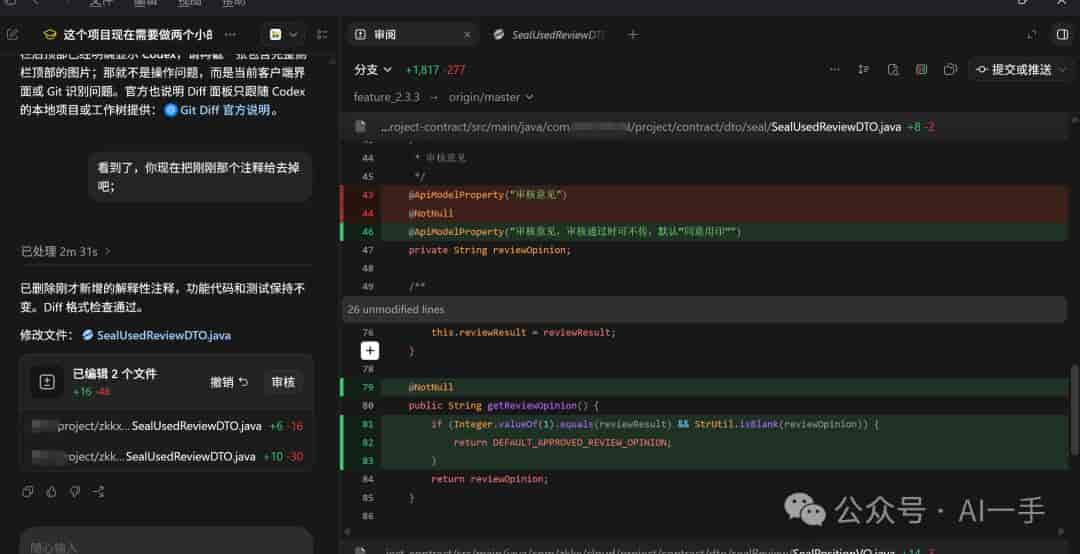Viewport: 1080px width, 554px height.
Task: Open the yellow app icon dropdown
Action: [x=283, y=34]
